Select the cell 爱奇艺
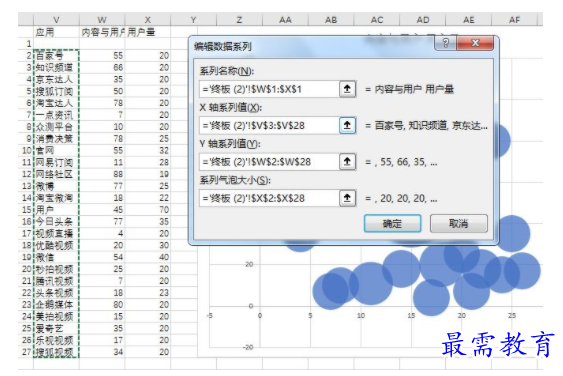 point(56,328)
